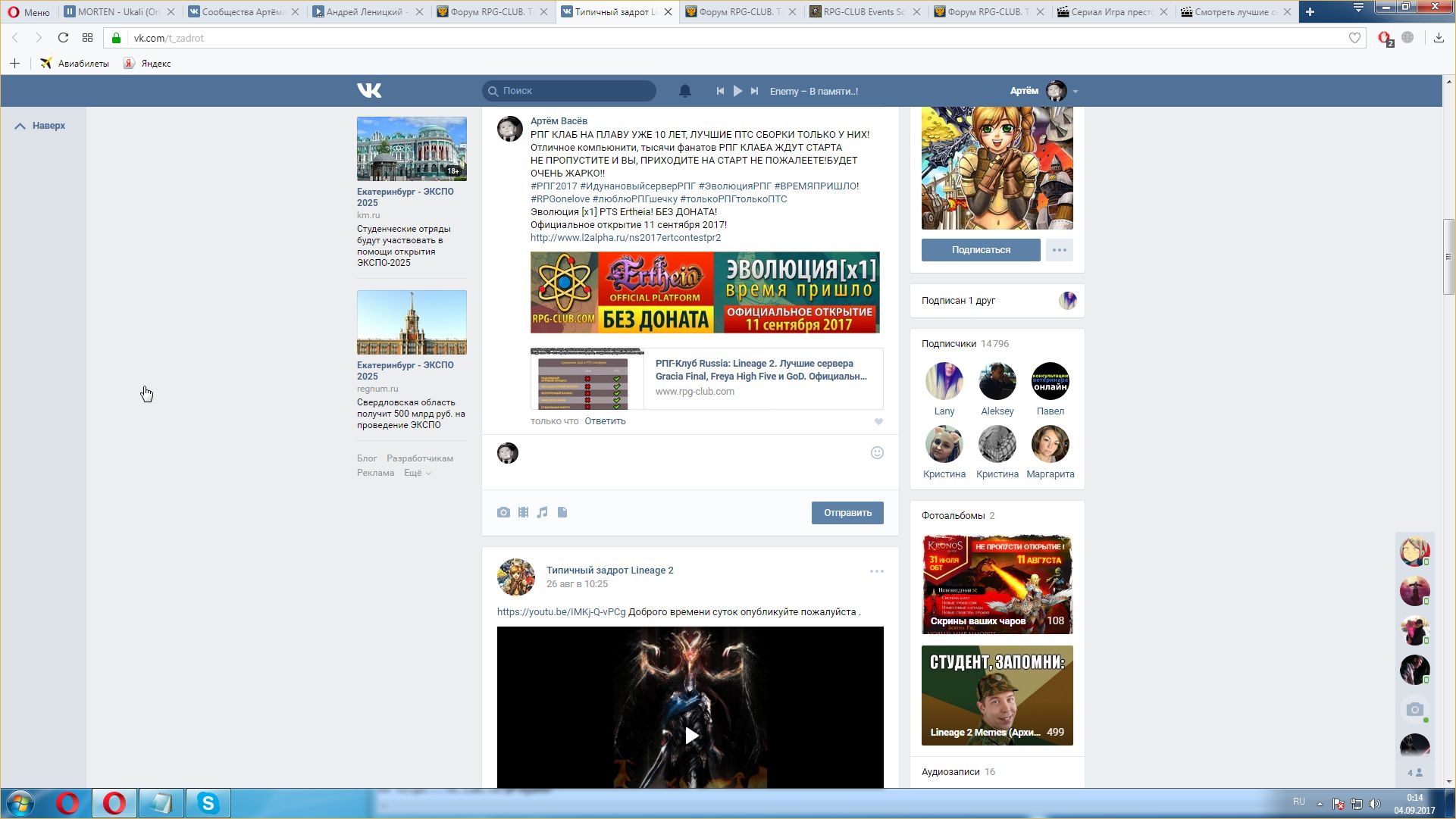Open Аудиозаписи section header
The height and width of the screenshot is (819, 1456).
(x=958, y=772)
